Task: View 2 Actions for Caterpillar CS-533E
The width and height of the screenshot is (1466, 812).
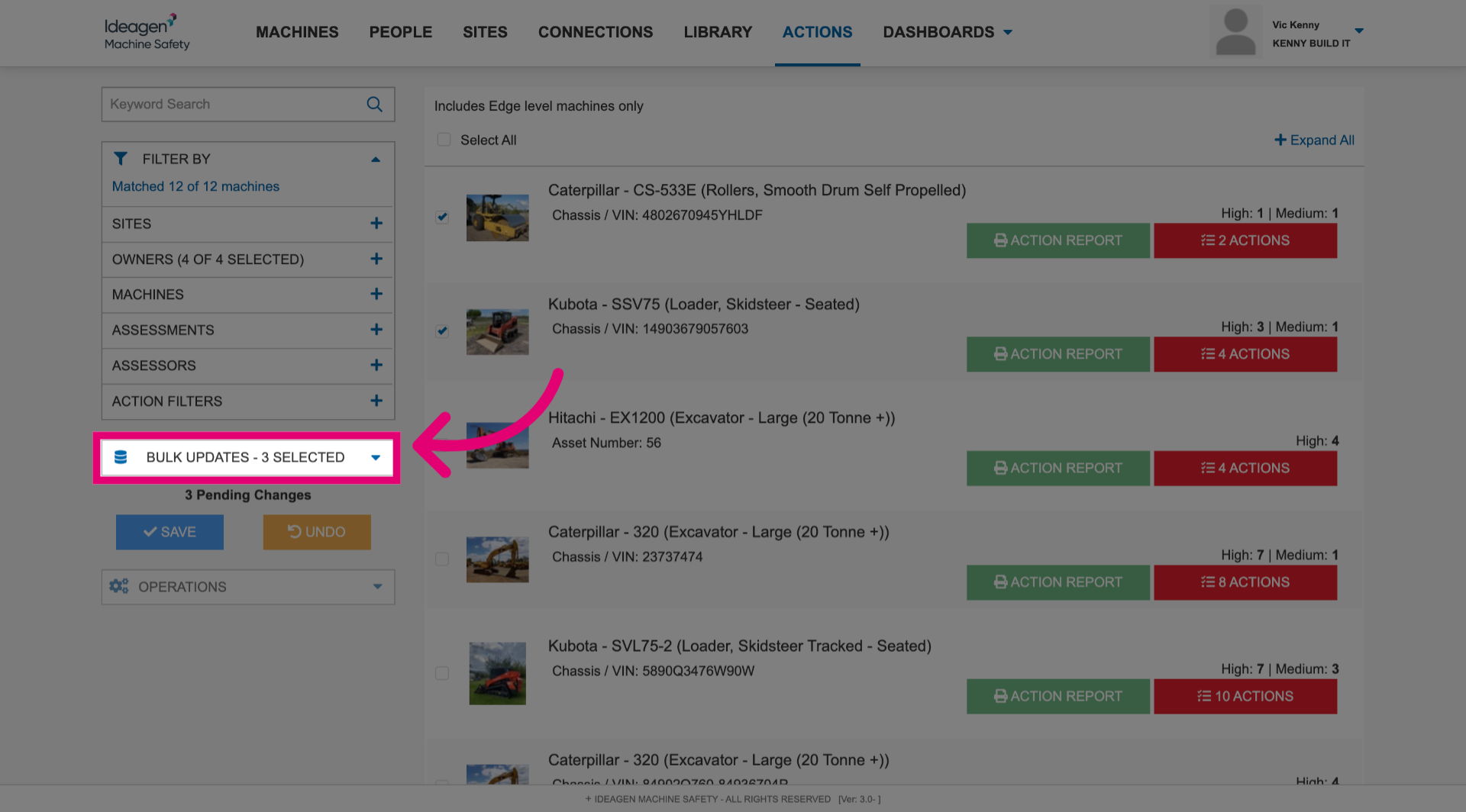Action: [1245, 240]
